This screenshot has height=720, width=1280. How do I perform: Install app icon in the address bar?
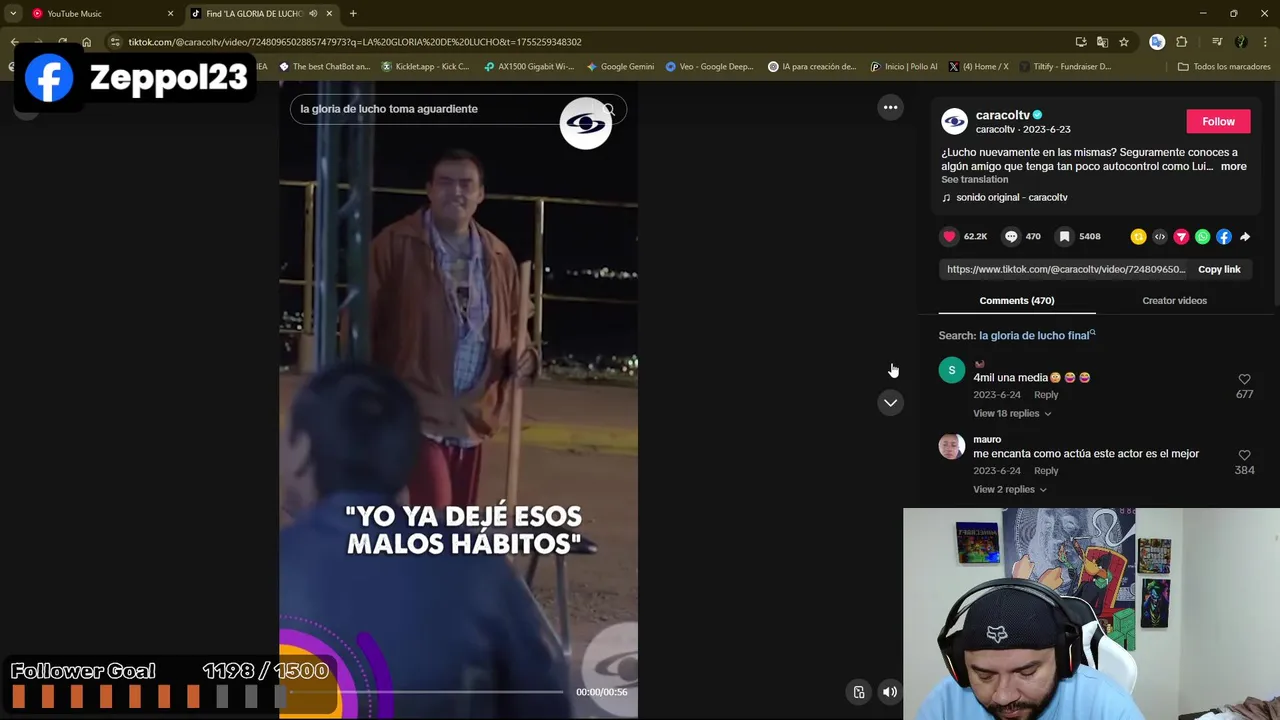1081,42
